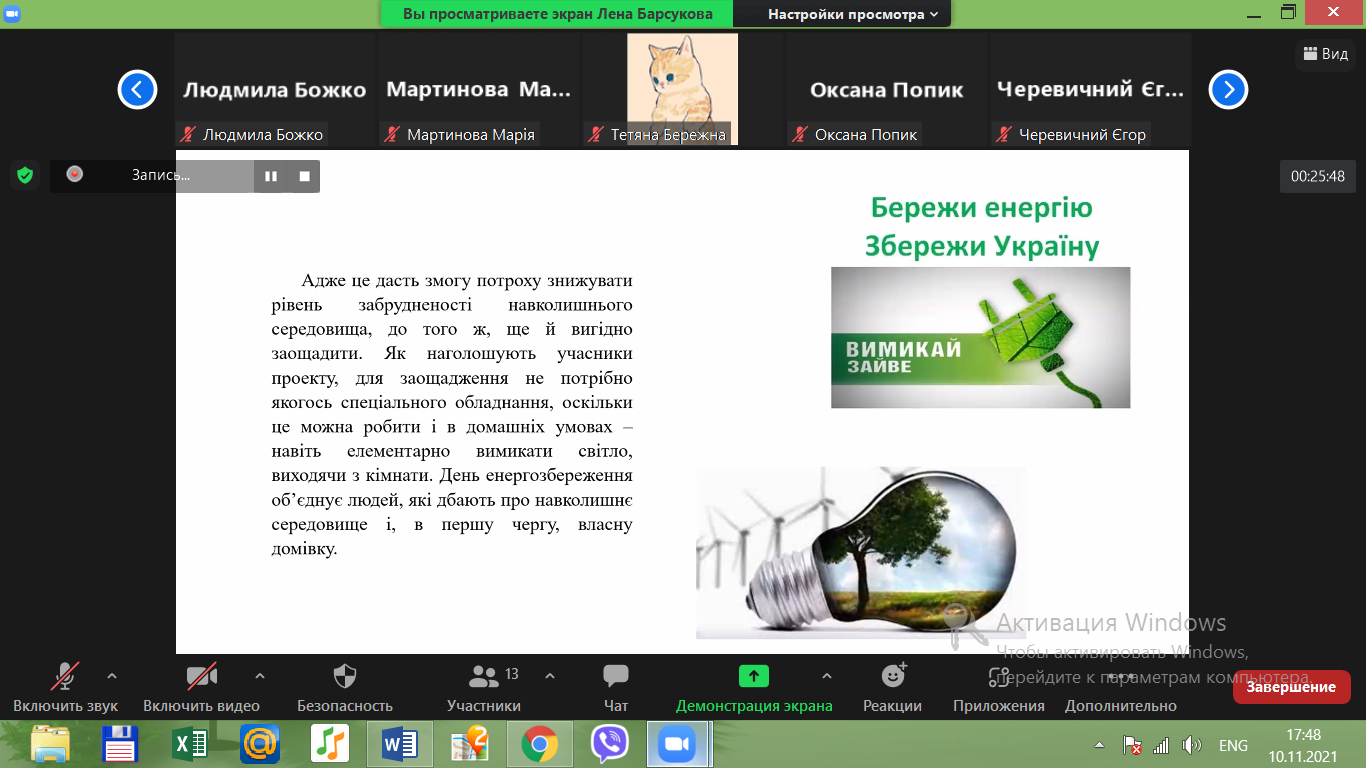Open the floppy disk save app in taskbar
This screenshot has width=1366, height=768.
(x=121, y=745)
